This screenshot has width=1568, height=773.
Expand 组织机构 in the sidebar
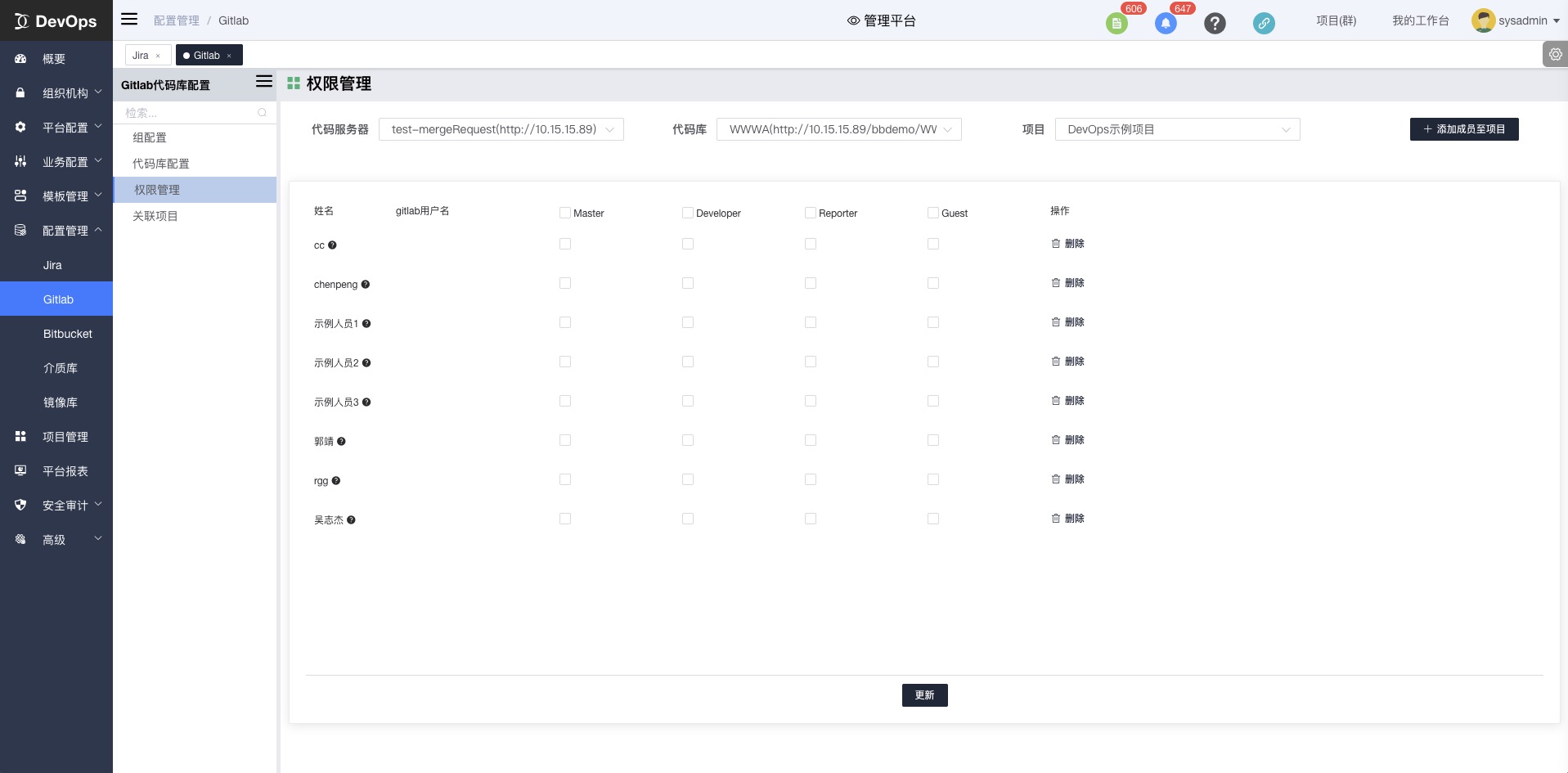pyautogui.click(x=56, y=93)
